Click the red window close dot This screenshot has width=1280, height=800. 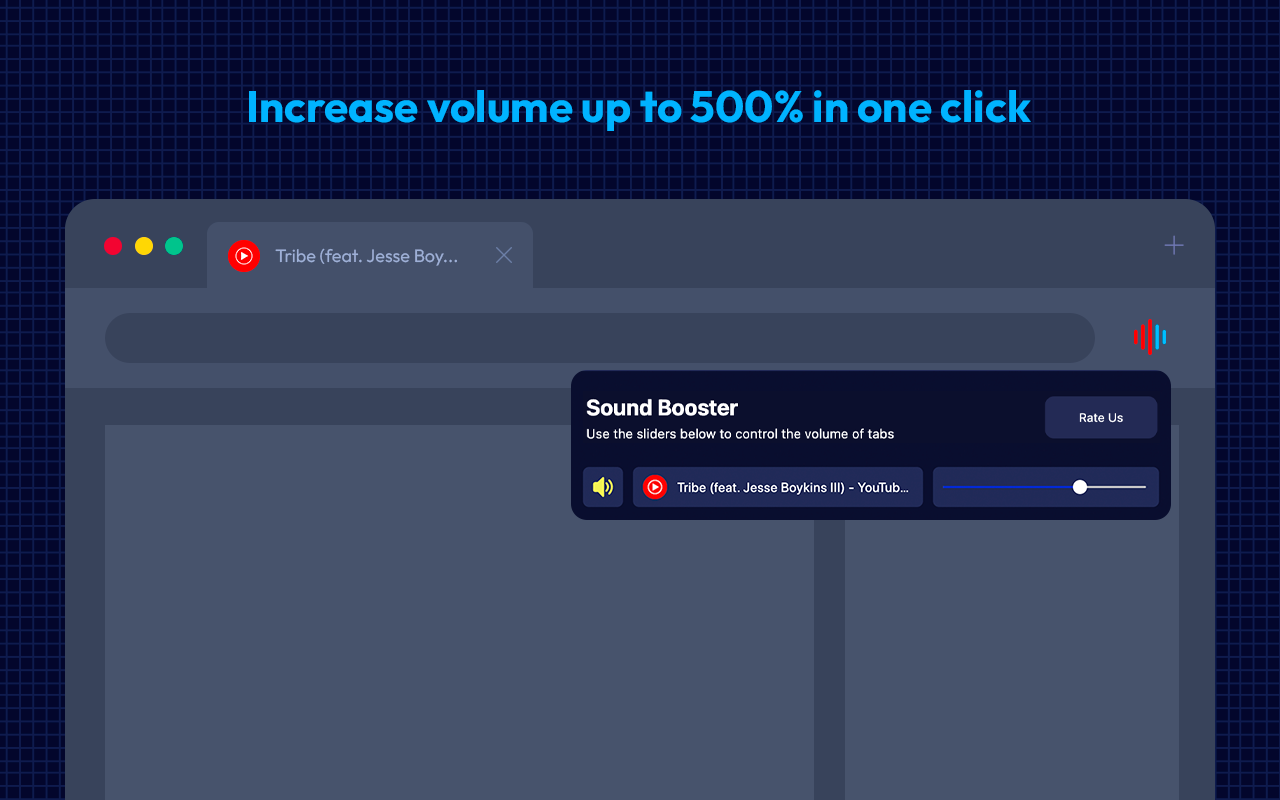pos(113,246)
